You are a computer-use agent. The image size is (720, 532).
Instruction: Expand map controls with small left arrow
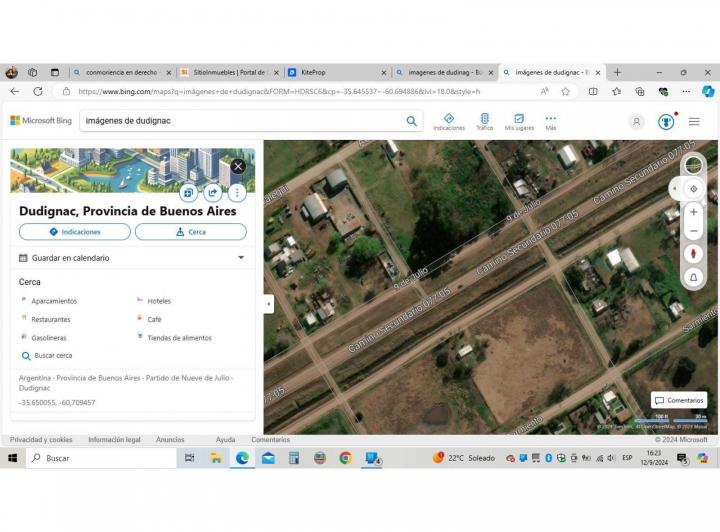[675, 189]
